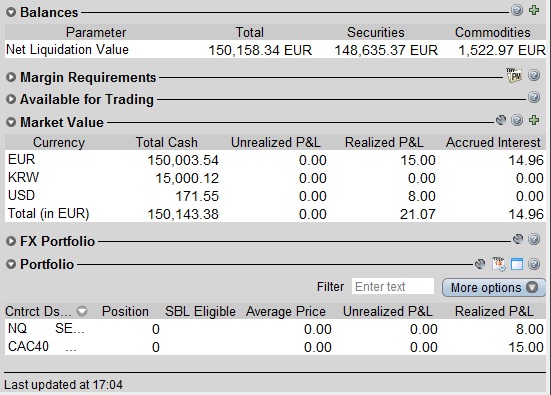Click the Realized P&L portfolio column header
Viewport: 551px width, 395px height.
[494, 311]
